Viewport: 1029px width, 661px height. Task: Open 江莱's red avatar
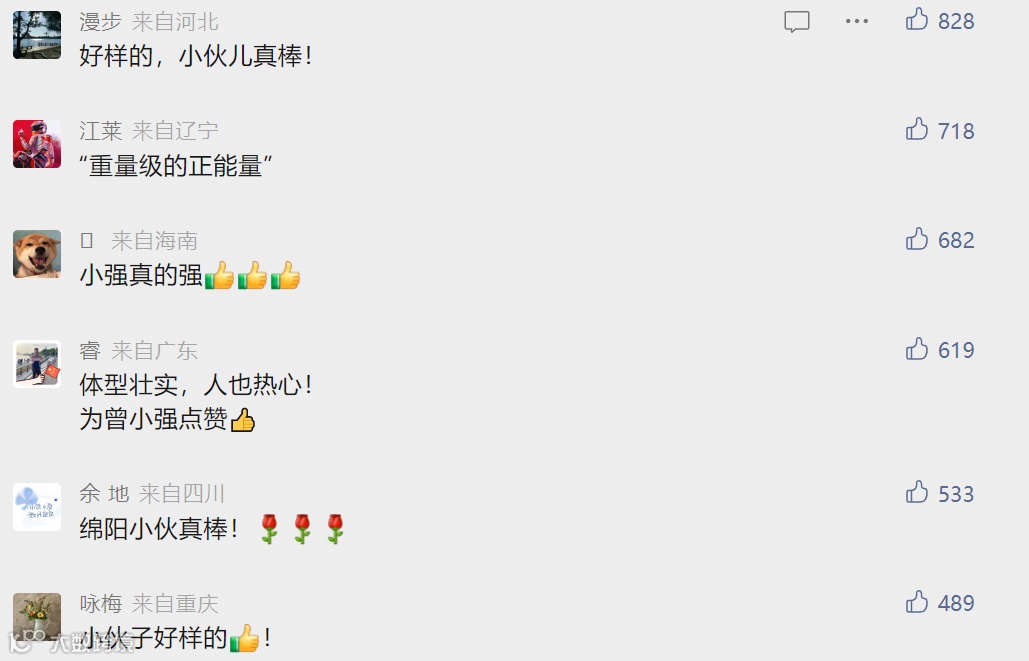[37, 144]
